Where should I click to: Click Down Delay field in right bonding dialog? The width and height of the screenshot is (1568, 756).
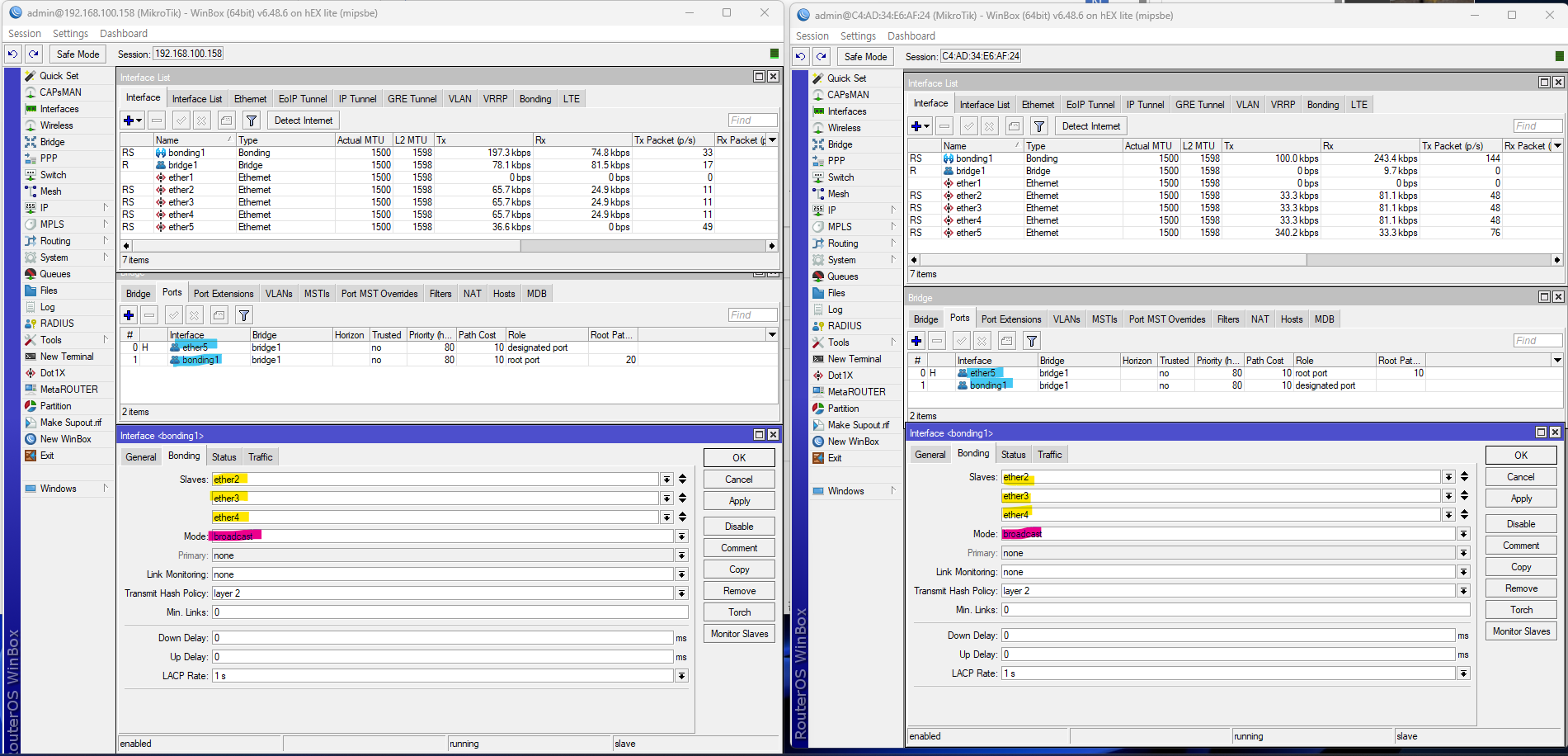[1228, 636]
